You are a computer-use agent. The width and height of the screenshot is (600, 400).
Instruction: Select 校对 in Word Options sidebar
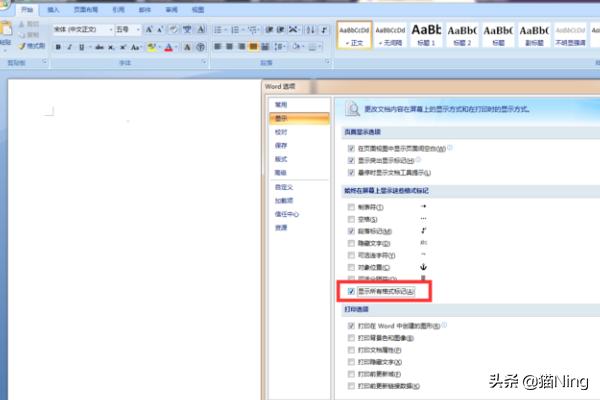(x=281, y=132)
